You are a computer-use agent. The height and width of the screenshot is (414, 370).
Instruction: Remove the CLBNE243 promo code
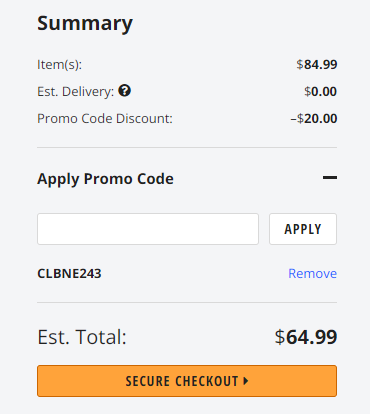click(312, 273)
